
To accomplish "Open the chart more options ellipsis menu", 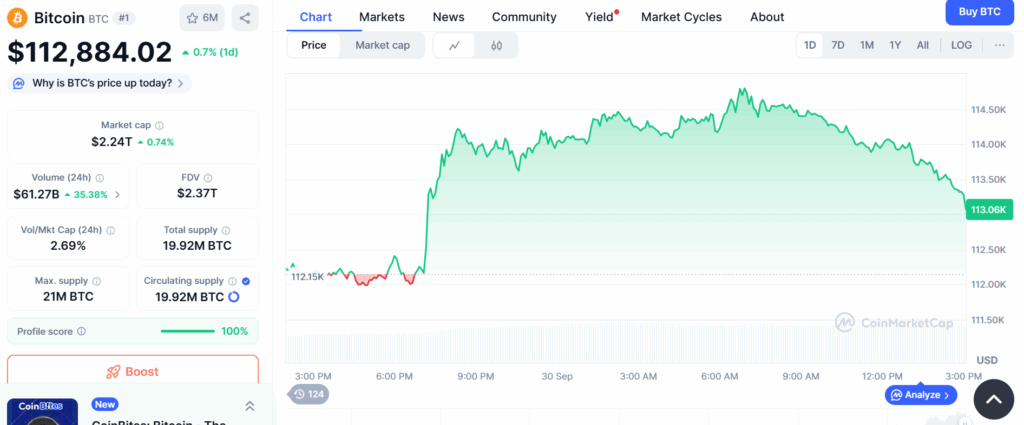I will click(999, 45).
